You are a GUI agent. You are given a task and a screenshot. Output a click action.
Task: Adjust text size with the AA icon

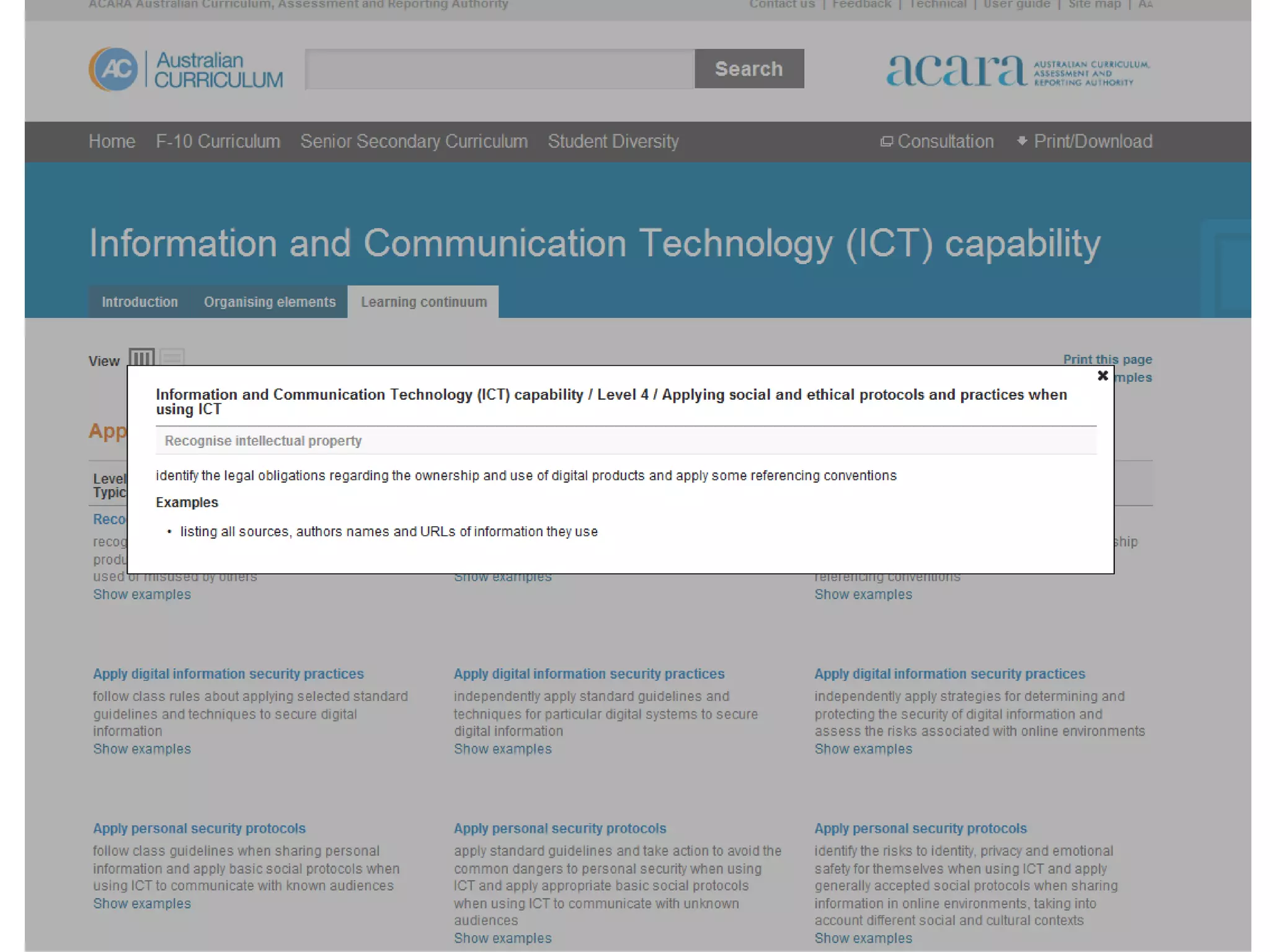(1145, 5)
